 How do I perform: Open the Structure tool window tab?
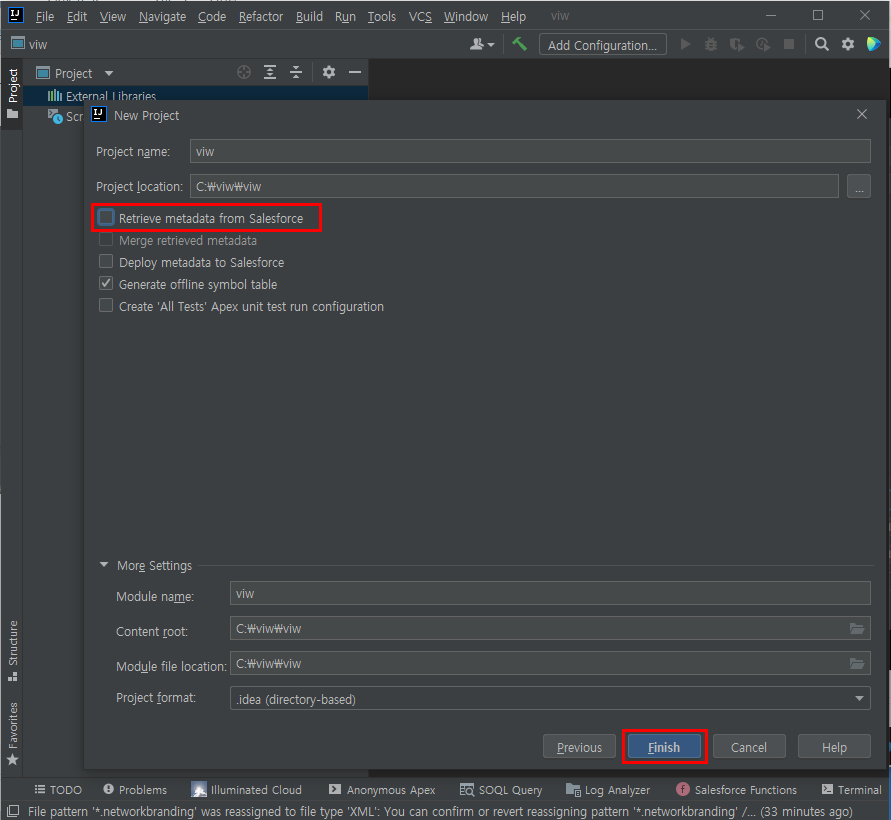pos(13,651)
